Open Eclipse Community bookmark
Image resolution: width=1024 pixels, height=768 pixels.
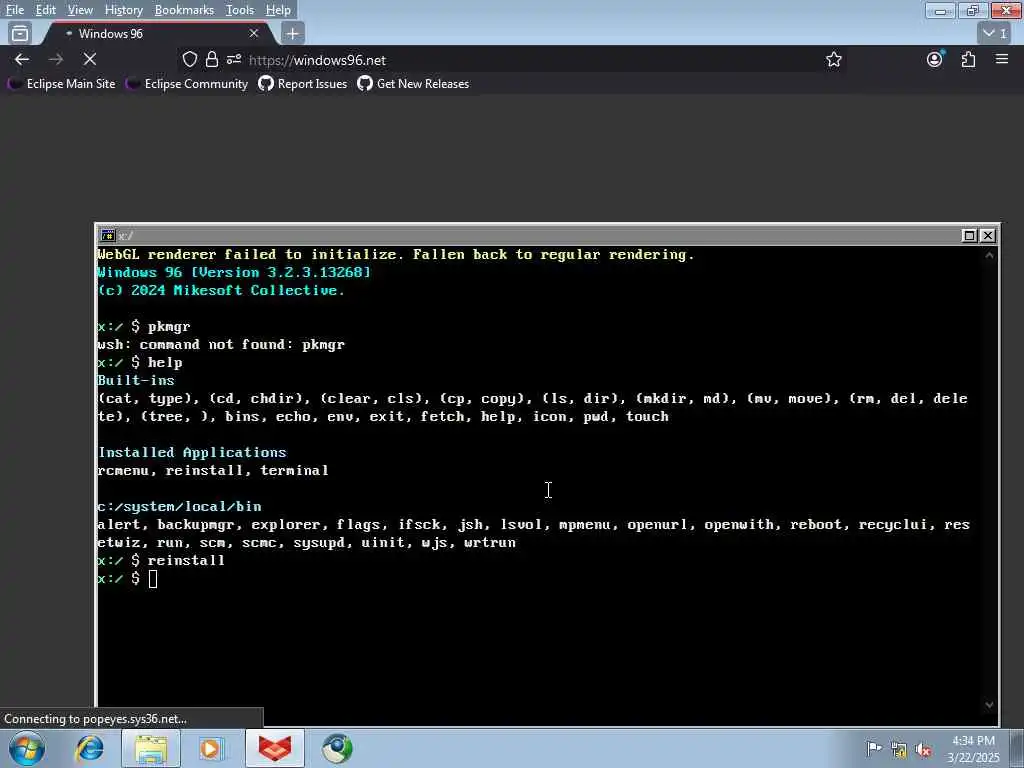tap(187, 84)
